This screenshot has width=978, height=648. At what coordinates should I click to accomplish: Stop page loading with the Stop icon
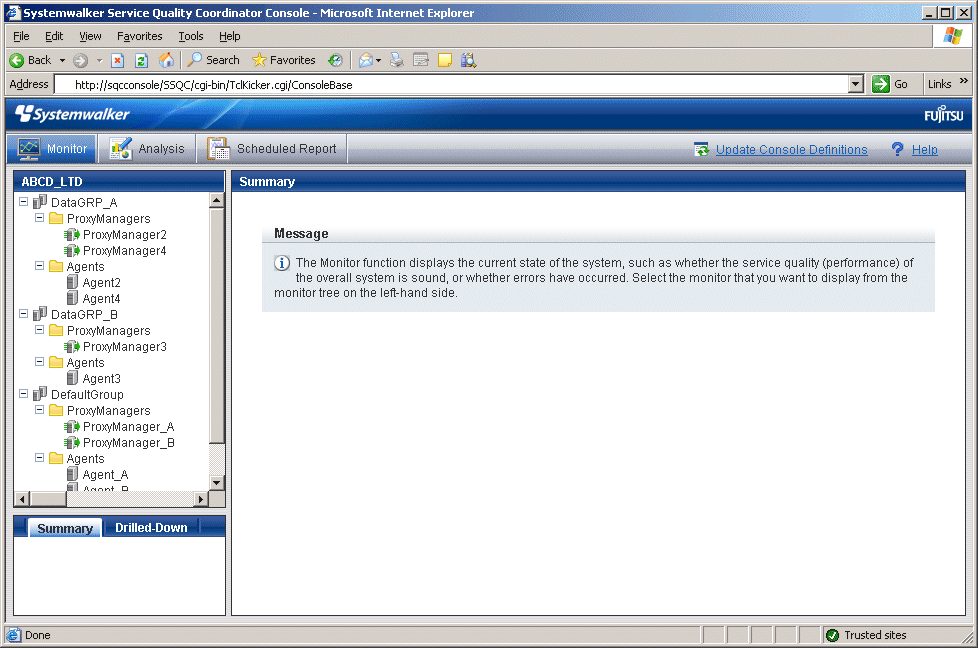(117, 60)
